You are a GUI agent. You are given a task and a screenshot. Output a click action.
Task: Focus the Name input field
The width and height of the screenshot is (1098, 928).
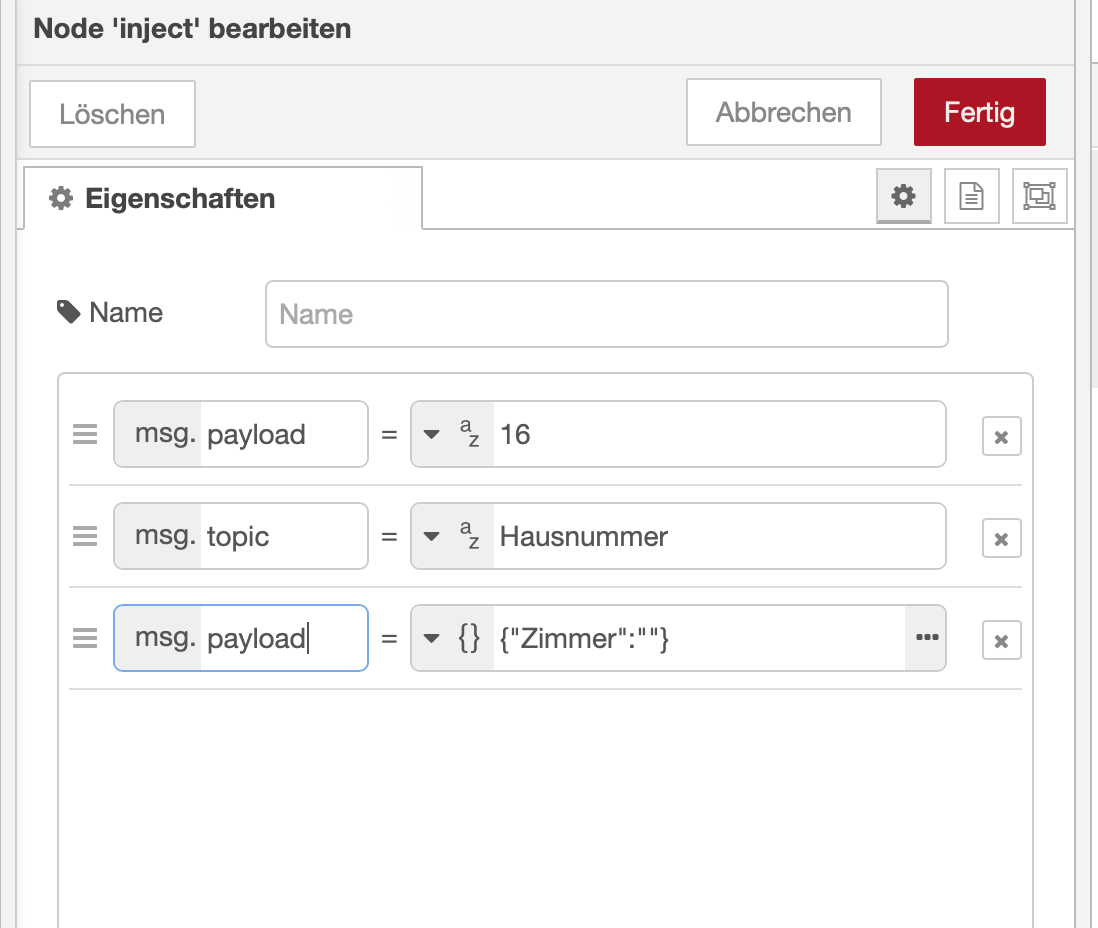point(606,314)
